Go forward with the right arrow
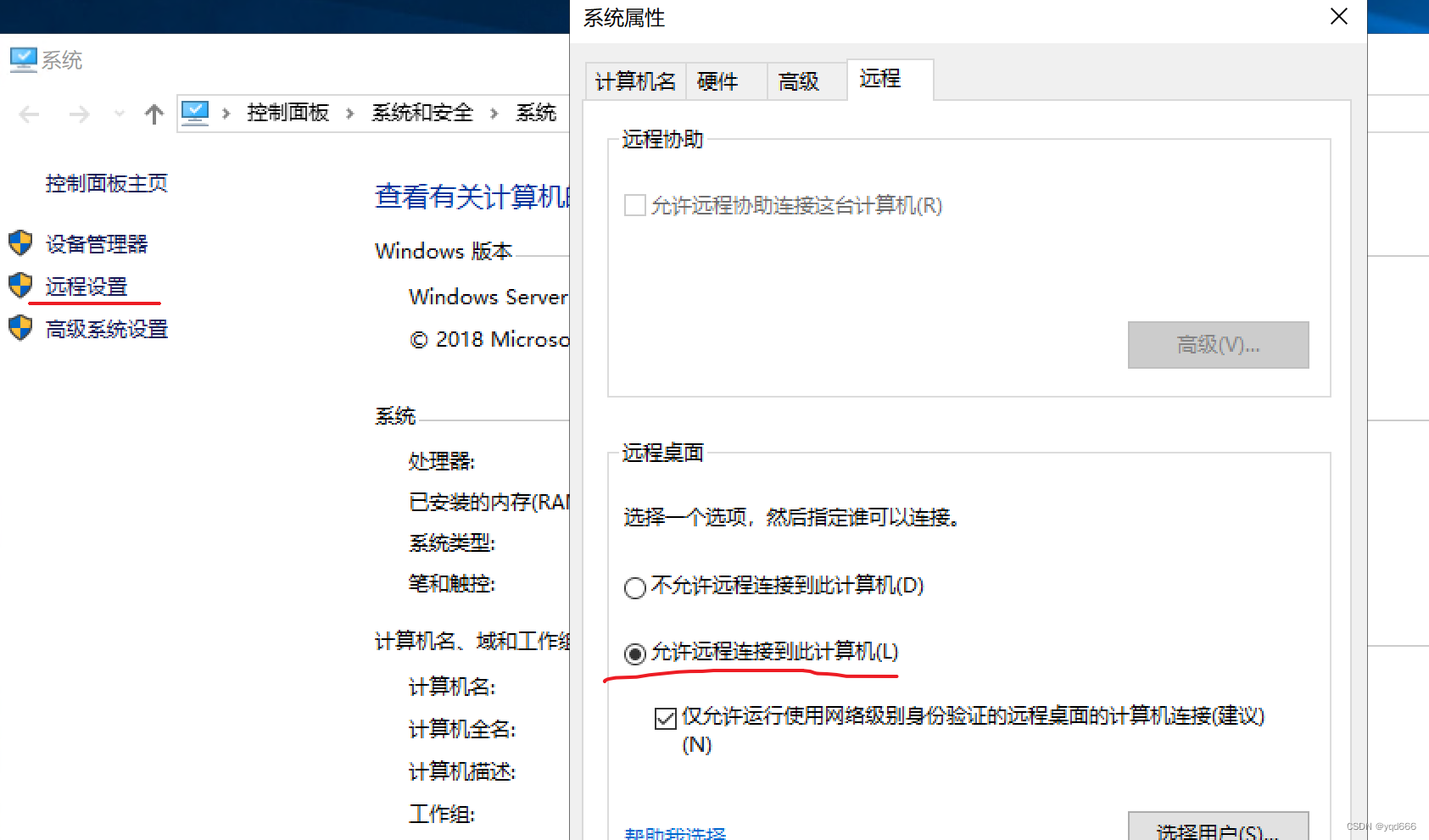Viewport: 1429px width, 840px height. [x=79, y=114]
